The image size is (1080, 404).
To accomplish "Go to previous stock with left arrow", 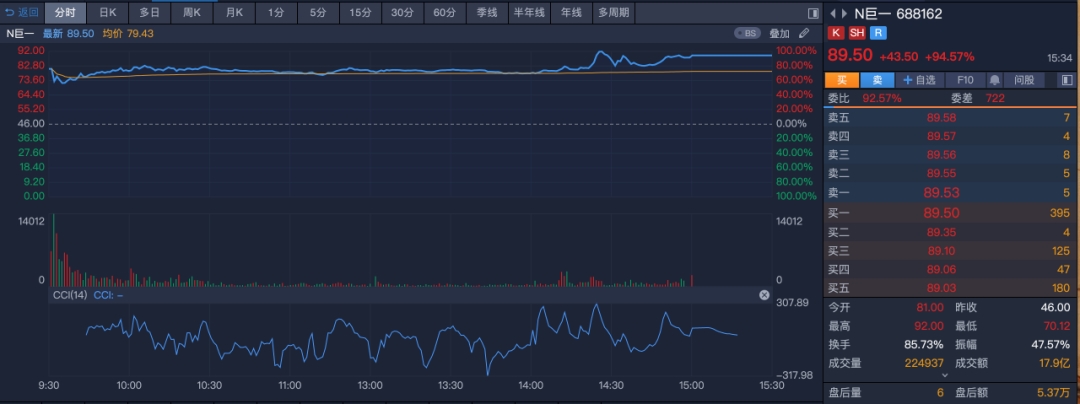I will (833, 14).
